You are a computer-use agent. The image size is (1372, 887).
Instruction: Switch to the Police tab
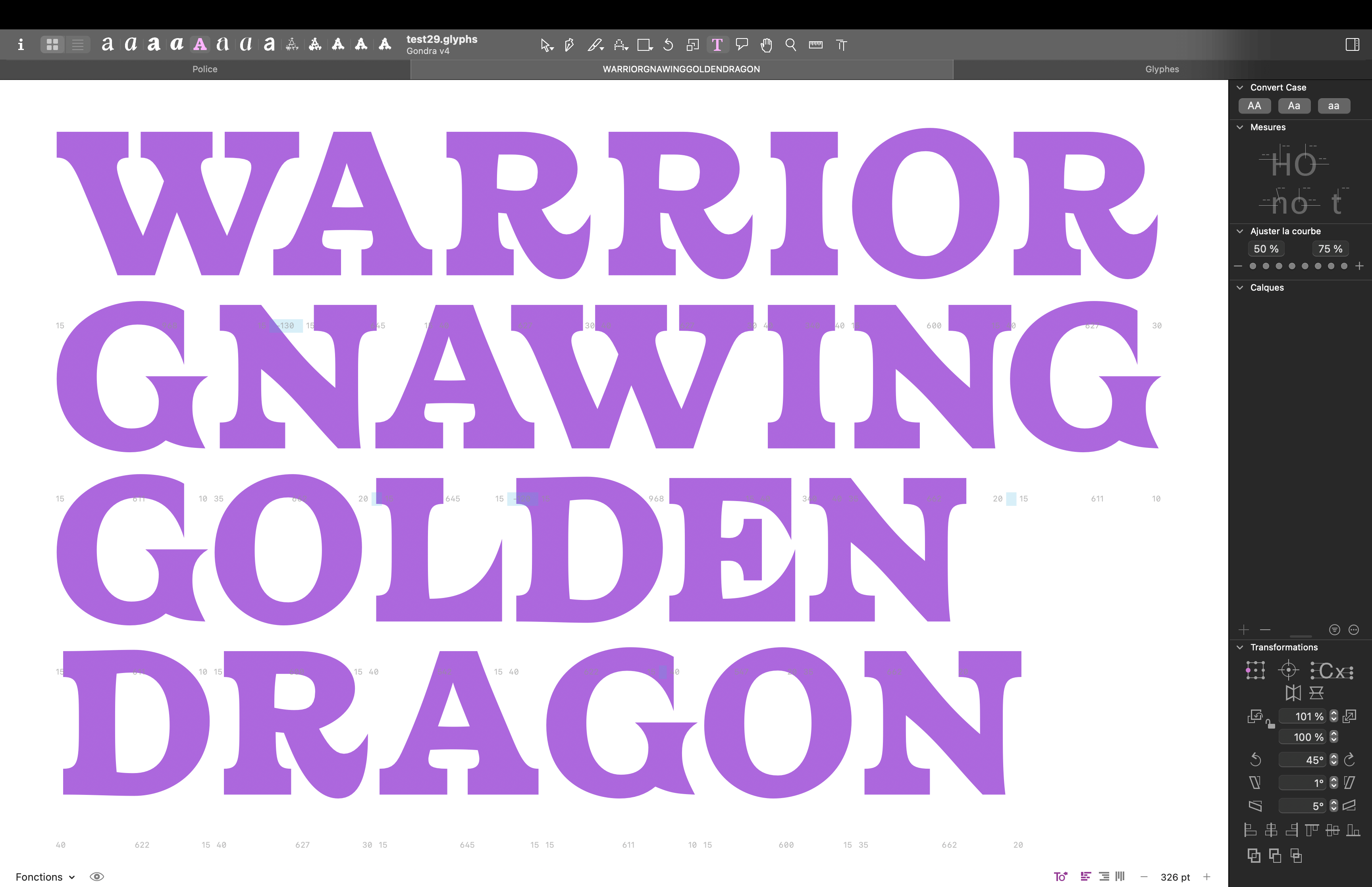click(x=204, y=69)
